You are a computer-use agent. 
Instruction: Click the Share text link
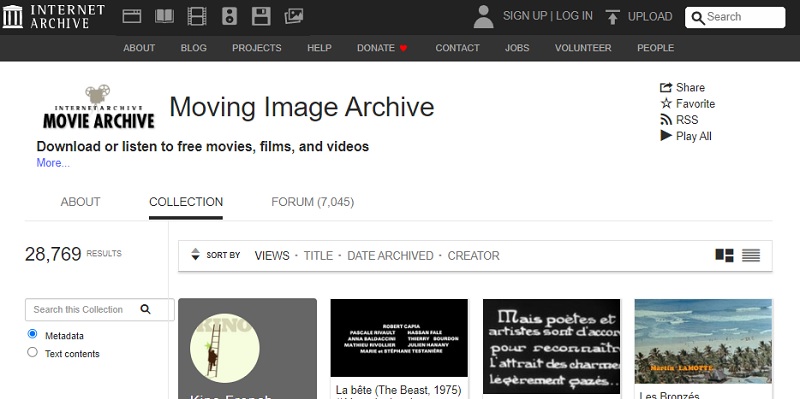(690, 87)
